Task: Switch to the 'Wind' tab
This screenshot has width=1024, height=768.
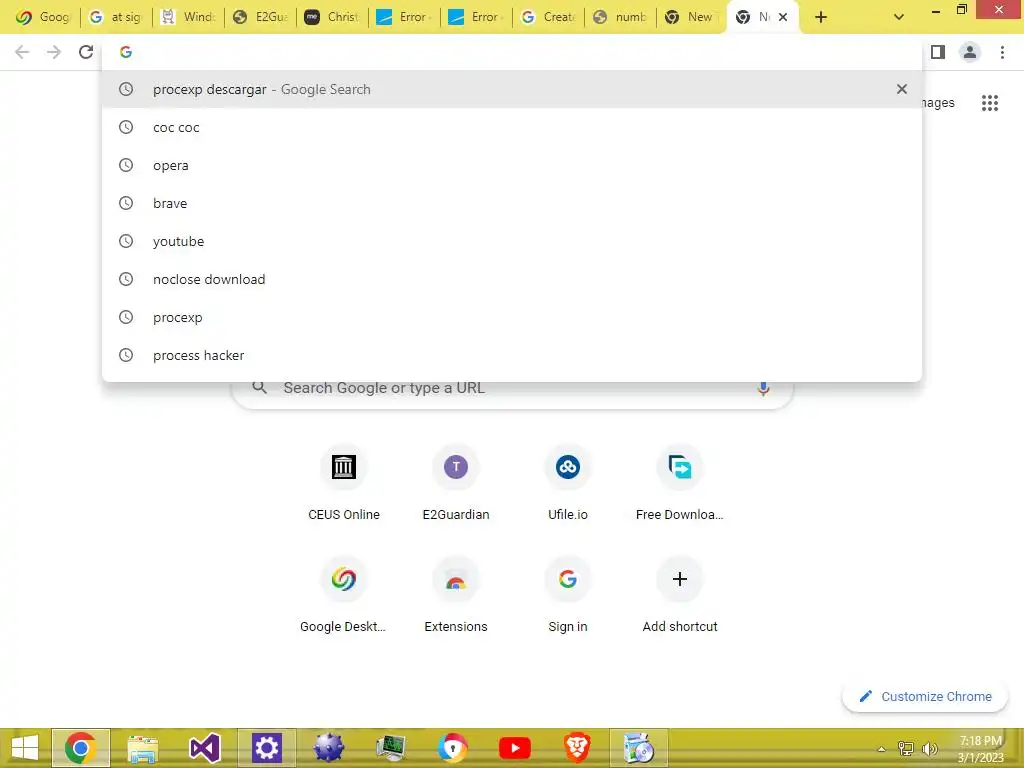Action: click(189, 17)
